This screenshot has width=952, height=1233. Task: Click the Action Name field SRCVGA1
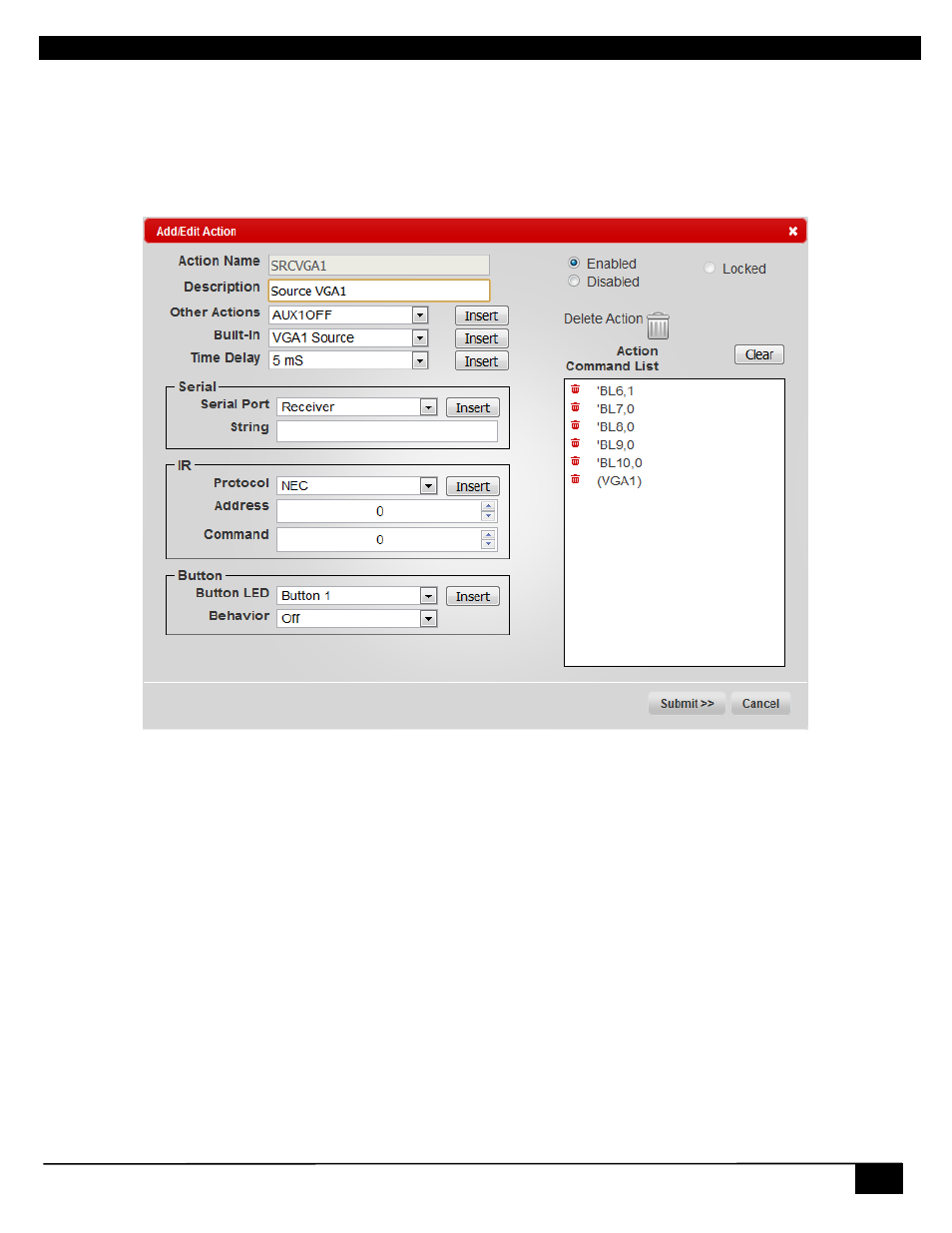pyautogui.click(x=379, y=265)
